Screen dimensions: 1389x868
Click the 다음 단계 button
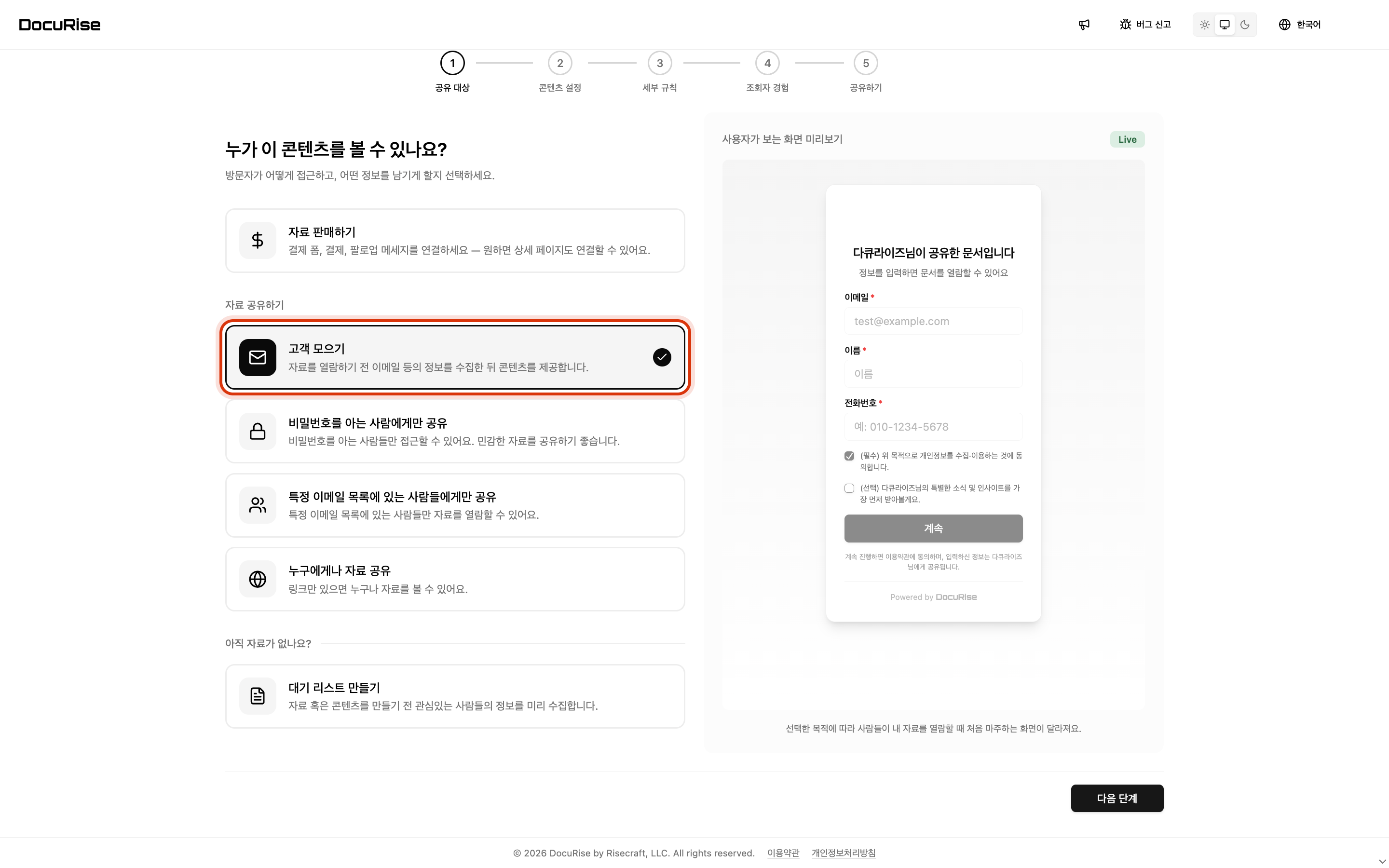[1117, 799]
